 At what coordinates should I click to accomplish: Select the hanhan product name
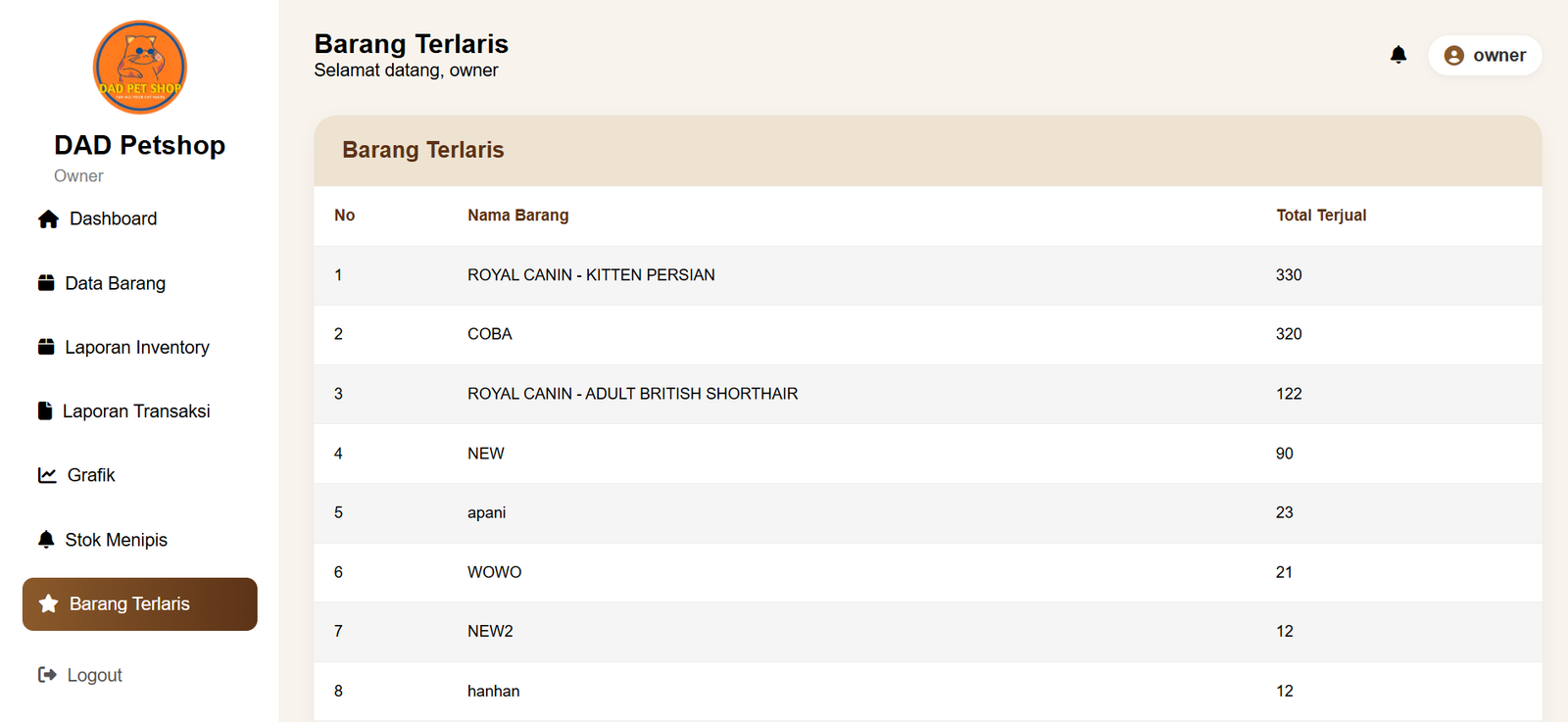pyautogui.click(x=494, y=691)
